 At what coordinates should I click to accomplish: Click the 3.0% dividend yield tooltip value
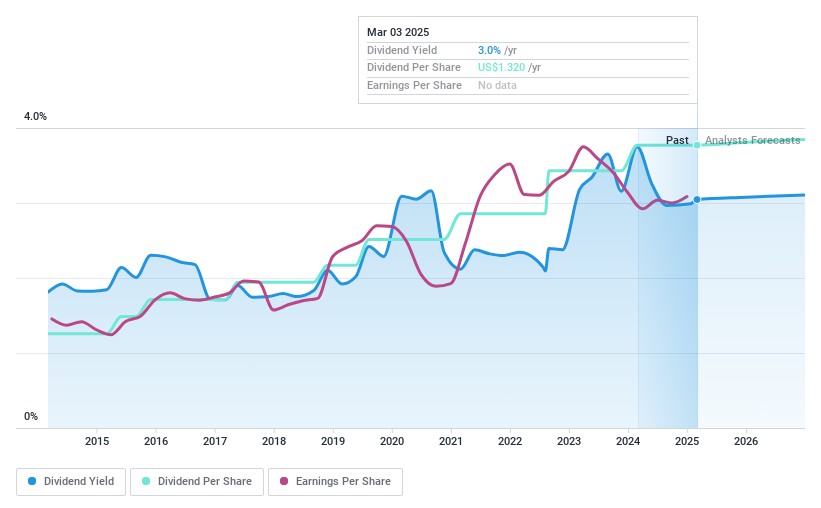[x=490, y=49]
